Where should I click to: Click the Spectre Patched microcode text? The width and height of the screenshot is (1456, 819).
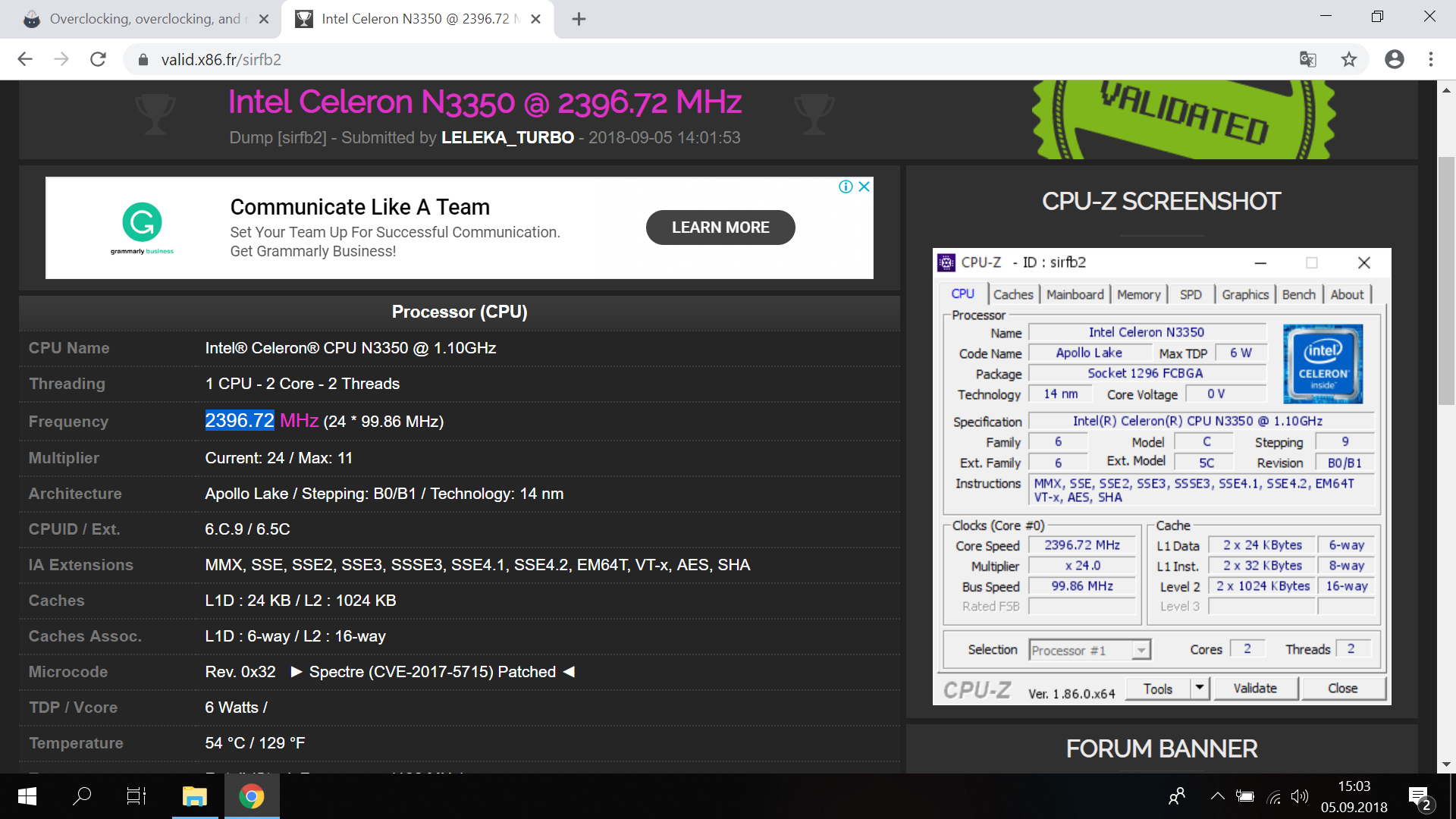coord(432,672)
